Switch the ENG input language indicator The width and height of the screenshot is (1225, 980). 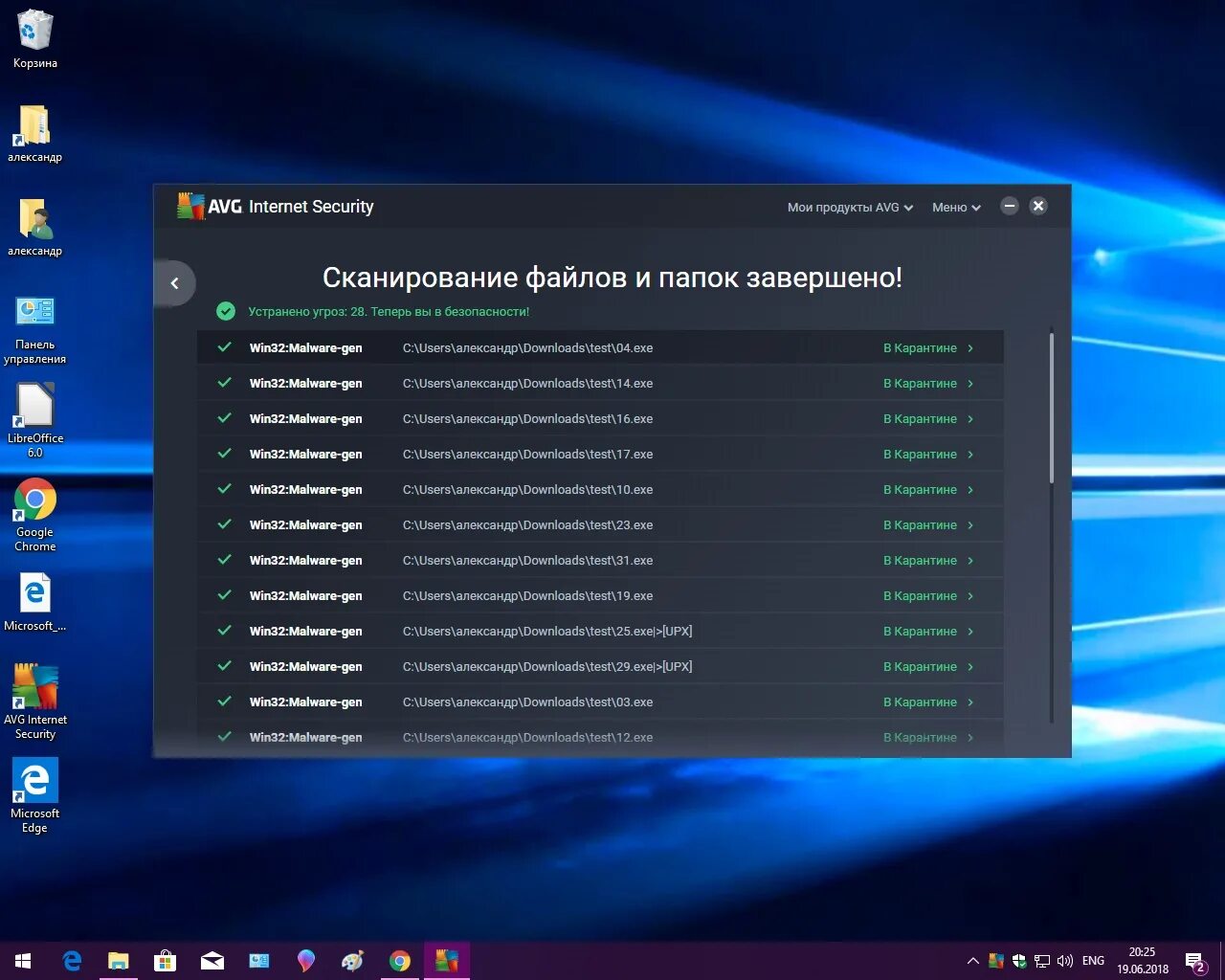click(1093, 961)
